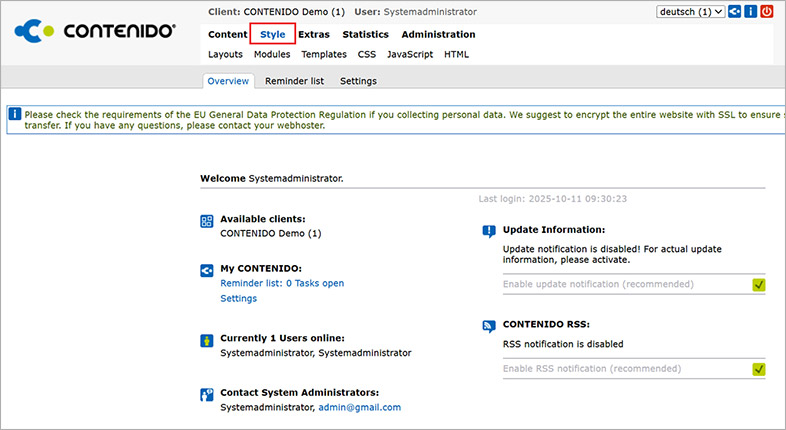Screen dimensions: 786x430
Task: Click the Available clients icon
Action: 207,221
